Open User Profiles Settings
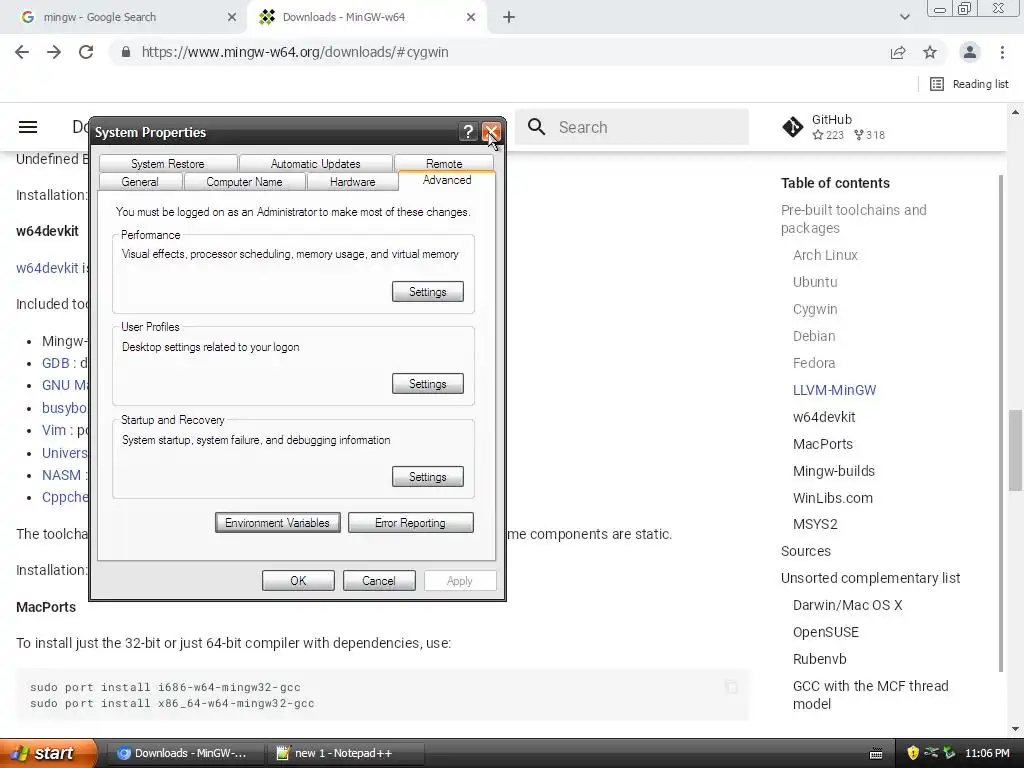The image size is (1024, 768). click(428, 384)
